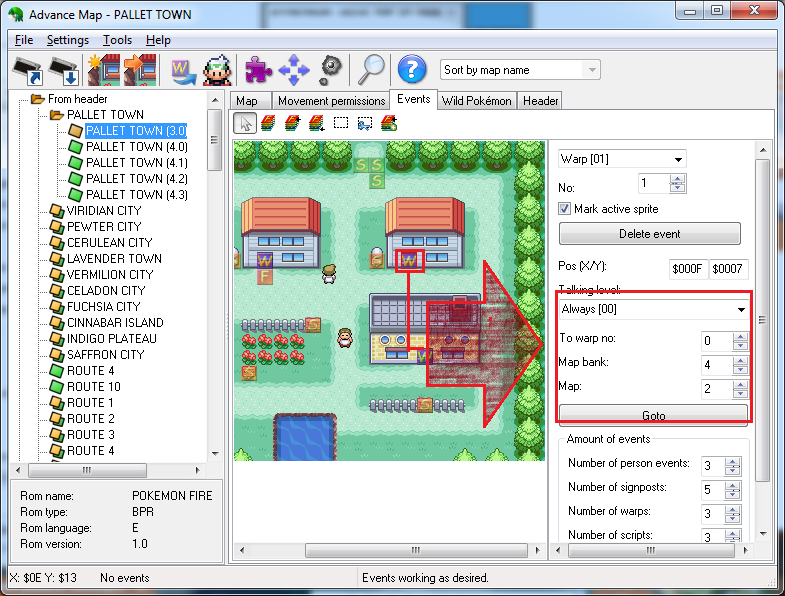Click the Load ROM toolbar icon

(25, 70)
